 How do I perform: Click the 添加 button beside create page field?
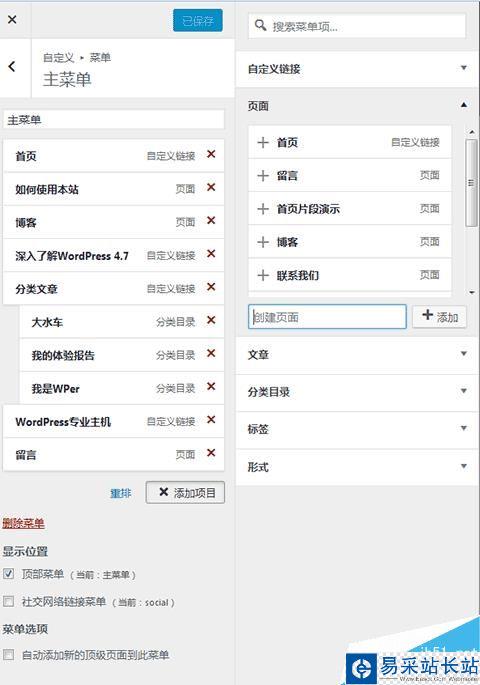pos(439,316)
